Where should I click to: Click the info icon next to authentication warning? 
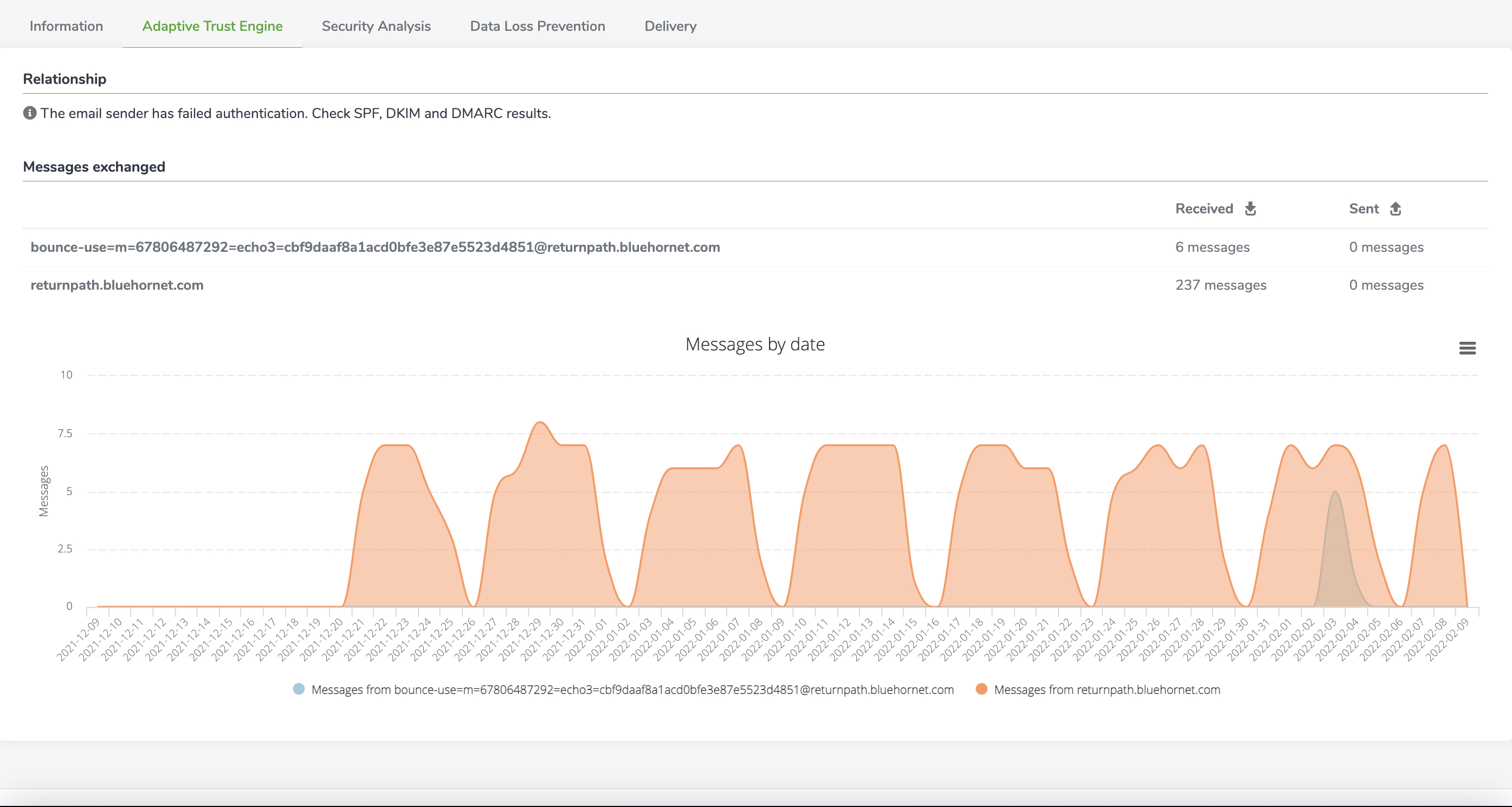[x=30, y=113]
